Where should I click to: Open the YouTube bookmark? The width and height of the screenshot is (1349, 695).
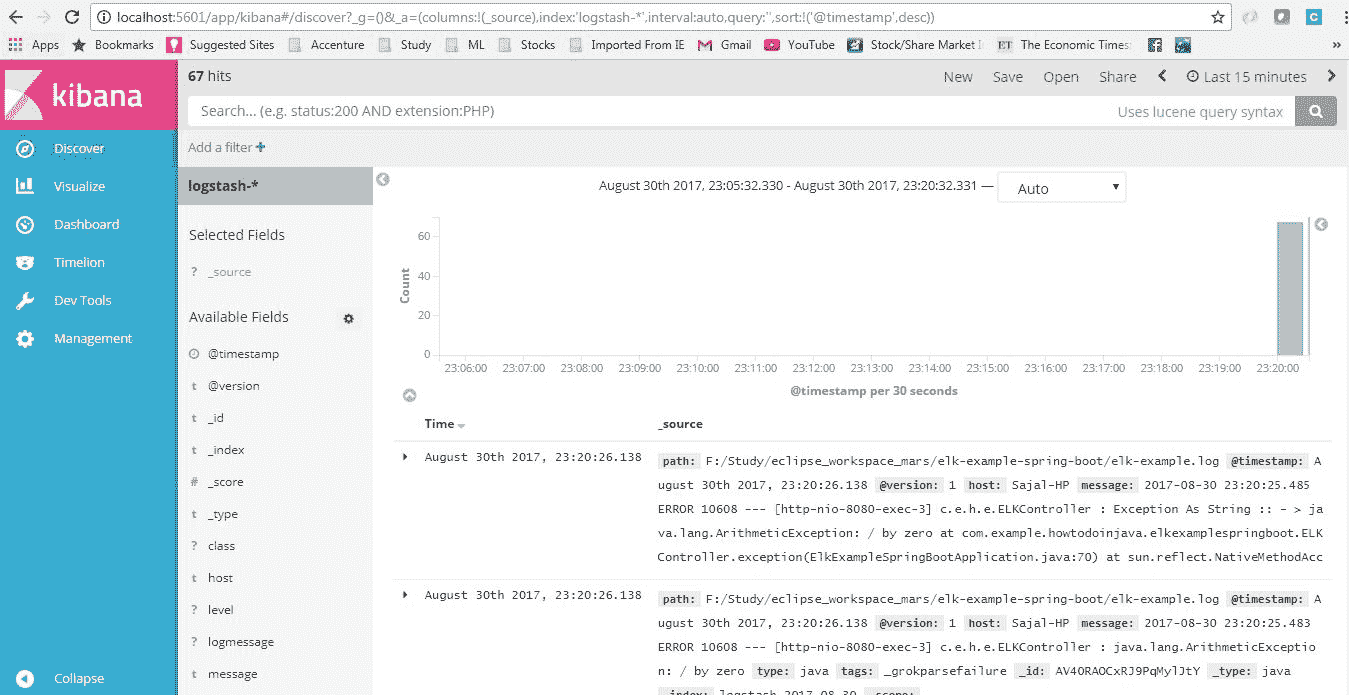click(799, 45)
